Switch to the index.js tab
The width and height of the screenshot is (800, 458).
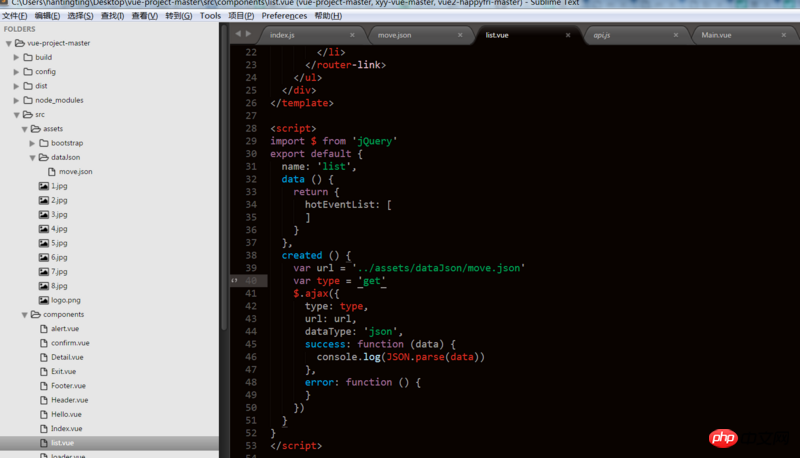tap(311, 35)
